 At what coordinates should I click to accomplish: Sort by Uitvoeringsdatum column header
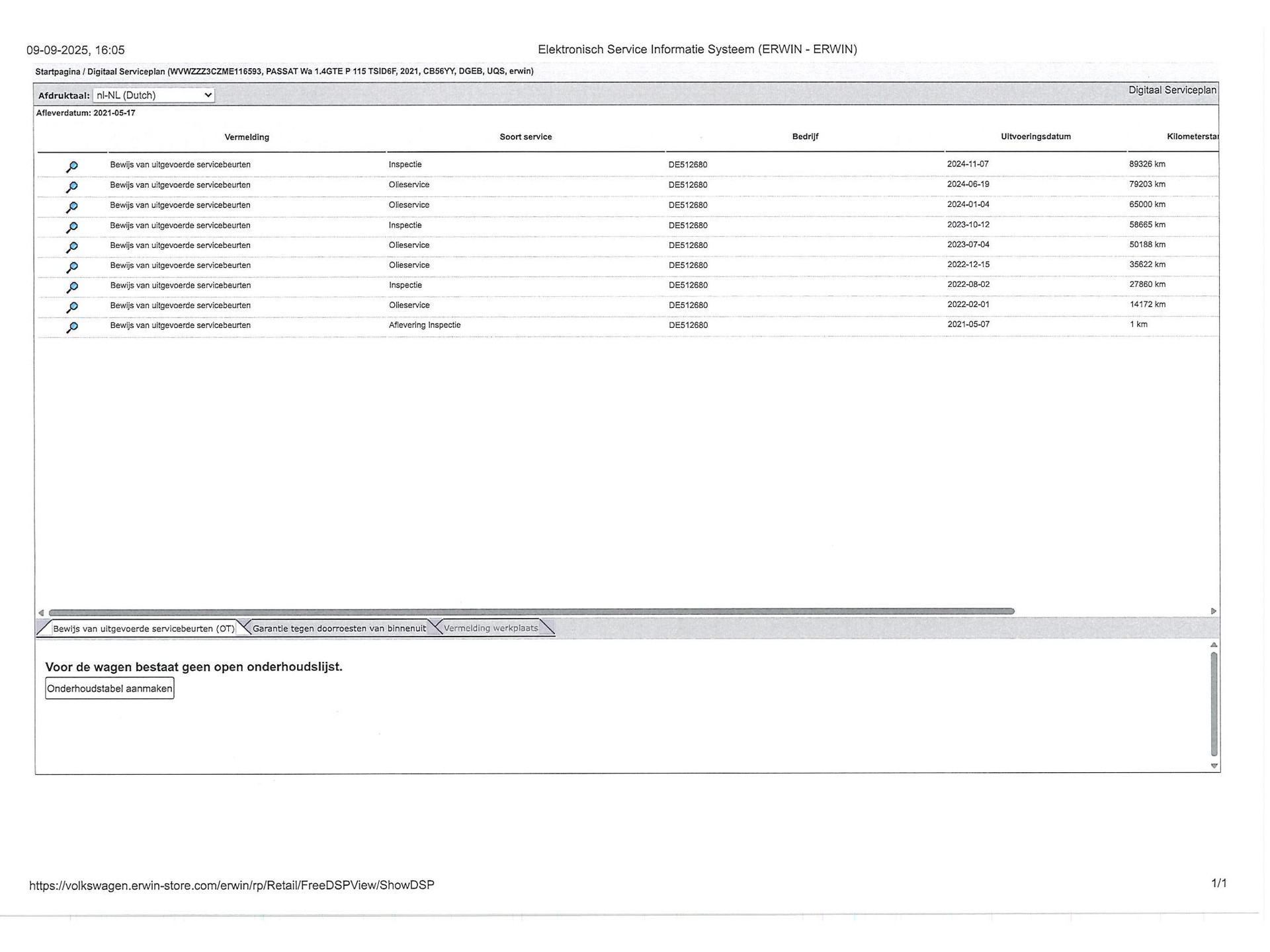pos(1035,137)
